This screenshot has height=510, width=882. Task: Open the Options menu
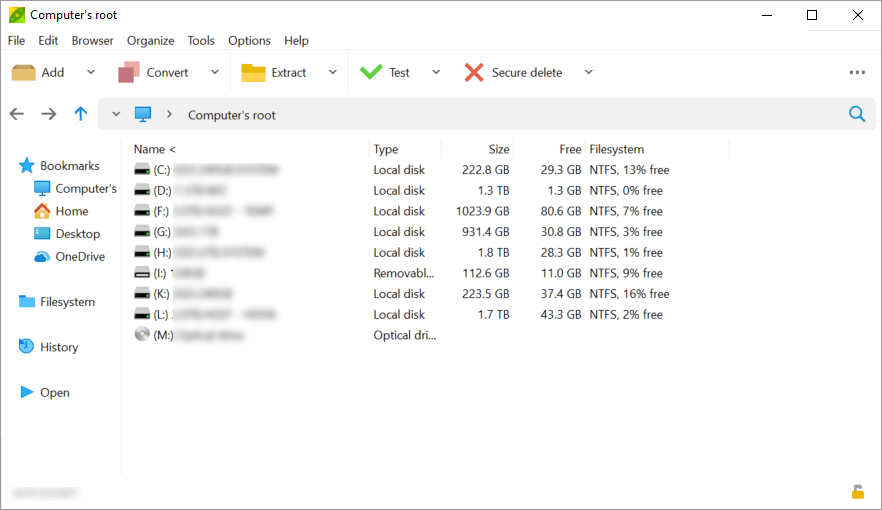tap(249, 40)
